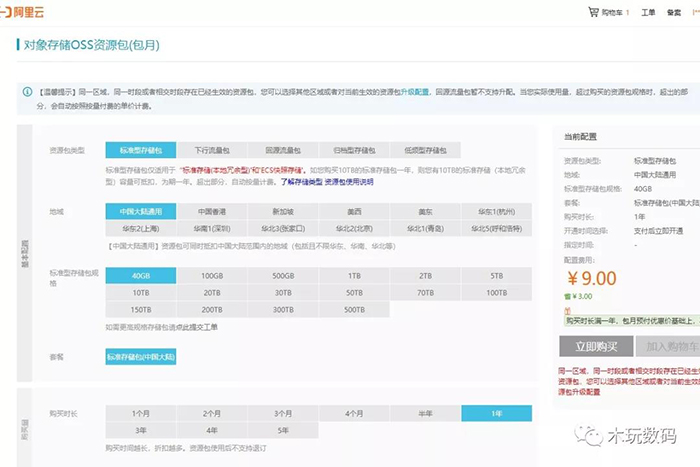
Task: Set purchase duration to 3个月
Action: pyautogui.click(x=283, y=413)
